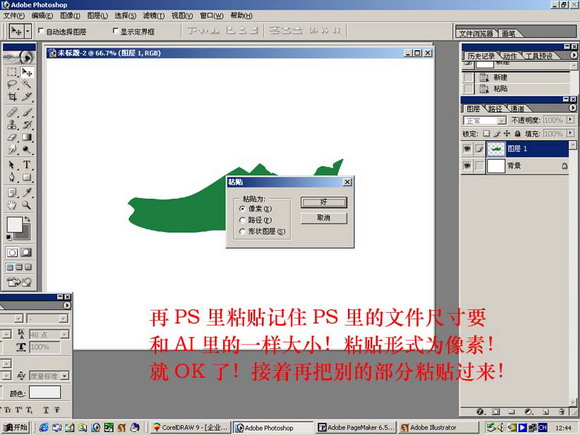The width and height of the screenshot is (580, 435).
Task: Click the foreground color swatch
Action: point(15,225)
